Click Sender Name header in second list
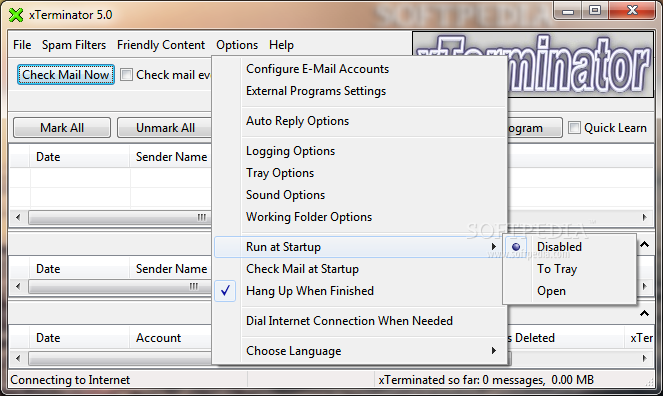 [171, 269]
